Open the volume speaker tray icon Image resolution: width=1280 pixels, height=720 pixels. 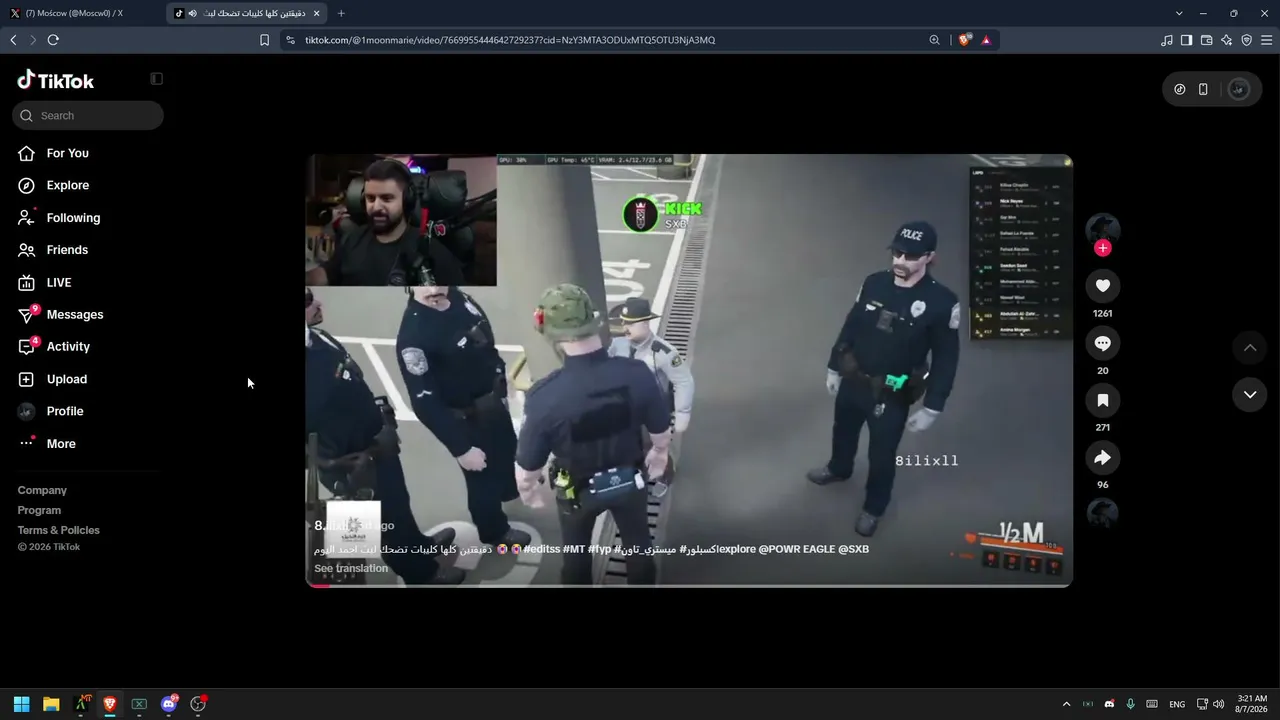click(1219, 704)
